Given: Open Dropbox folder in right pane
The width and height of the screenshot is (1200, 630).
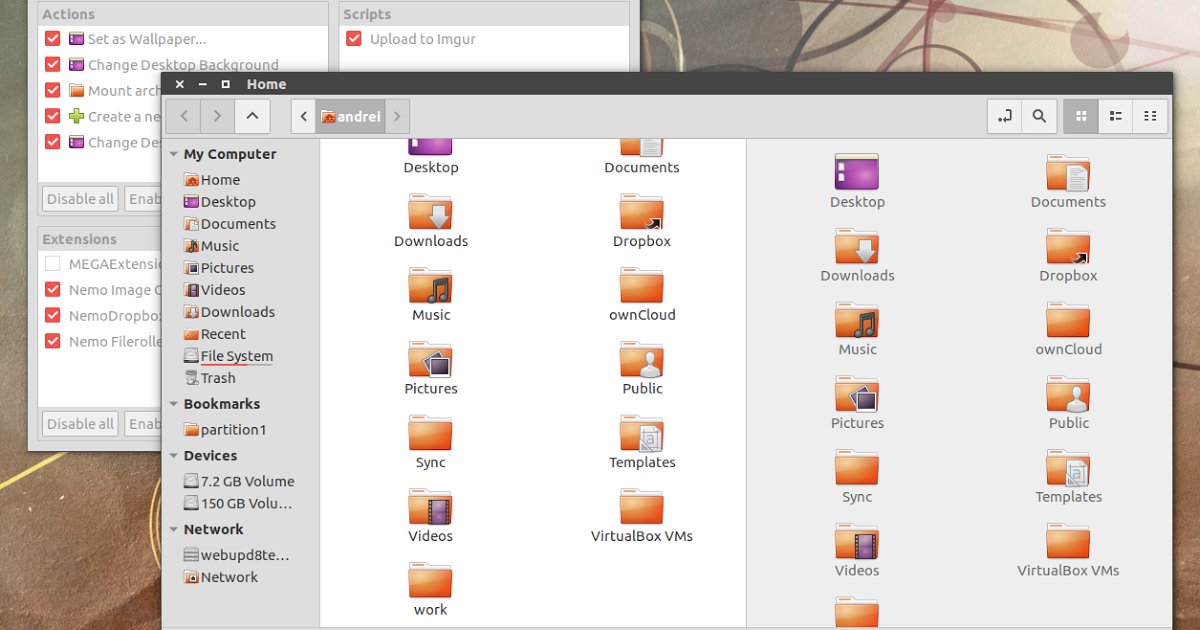Looking at the screenshot, I should pyautogui.click(x=1068, y=256).
